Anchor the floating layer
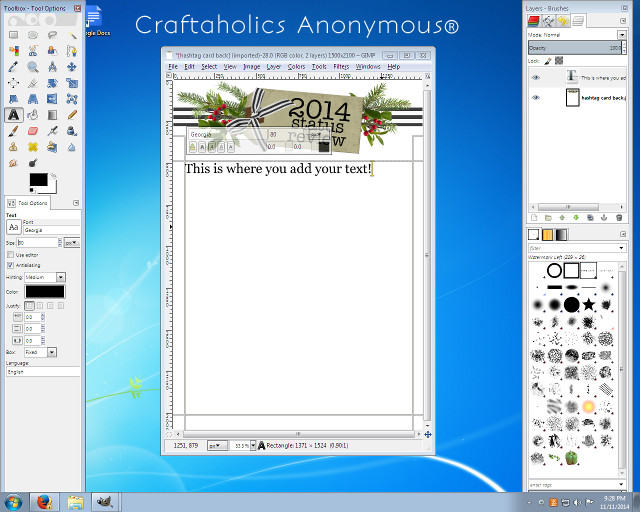This screenshot has height=512, width=640. point(604,218)
